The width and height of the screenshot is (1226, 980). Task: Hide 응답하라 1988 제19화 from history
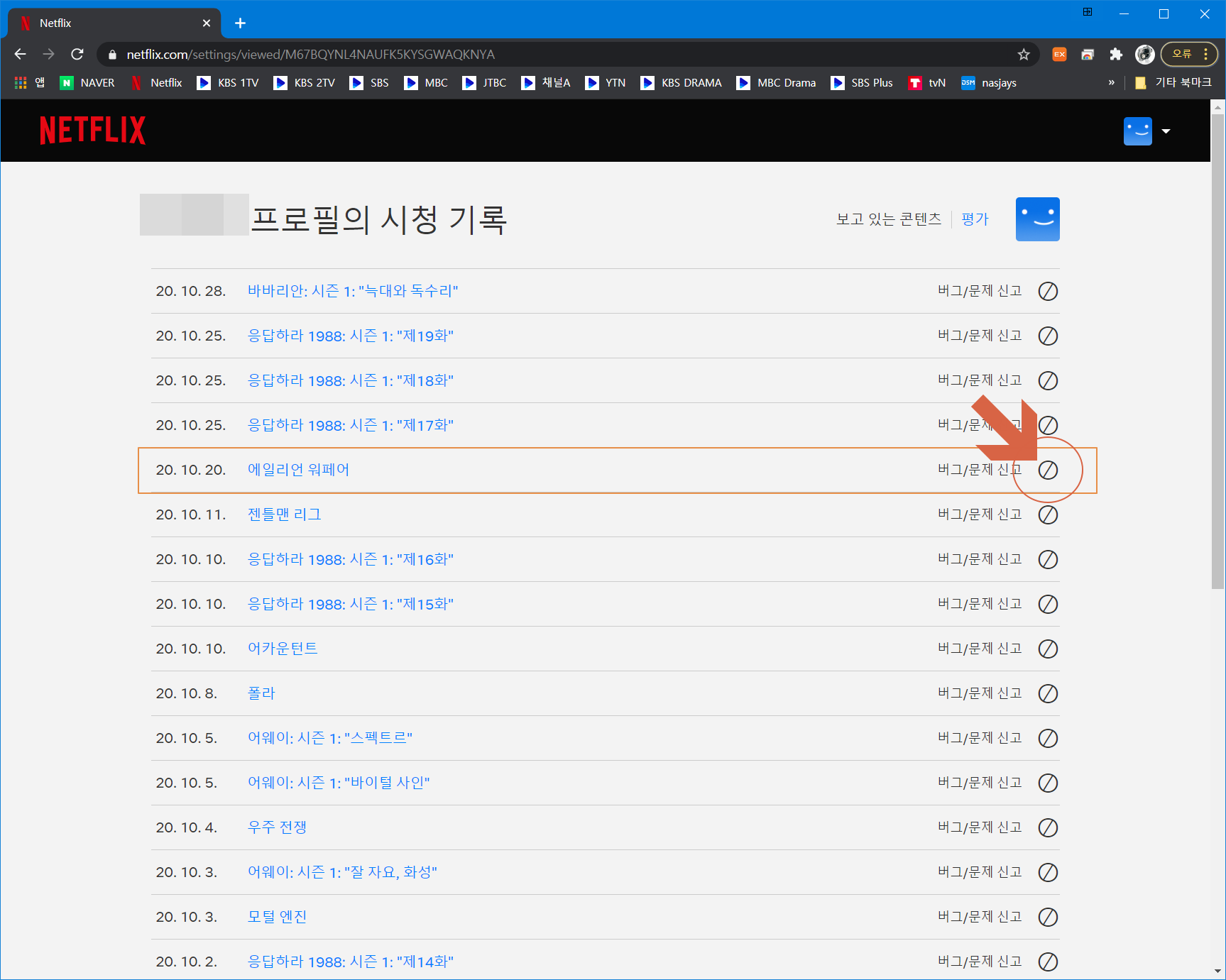[1048, 336]
